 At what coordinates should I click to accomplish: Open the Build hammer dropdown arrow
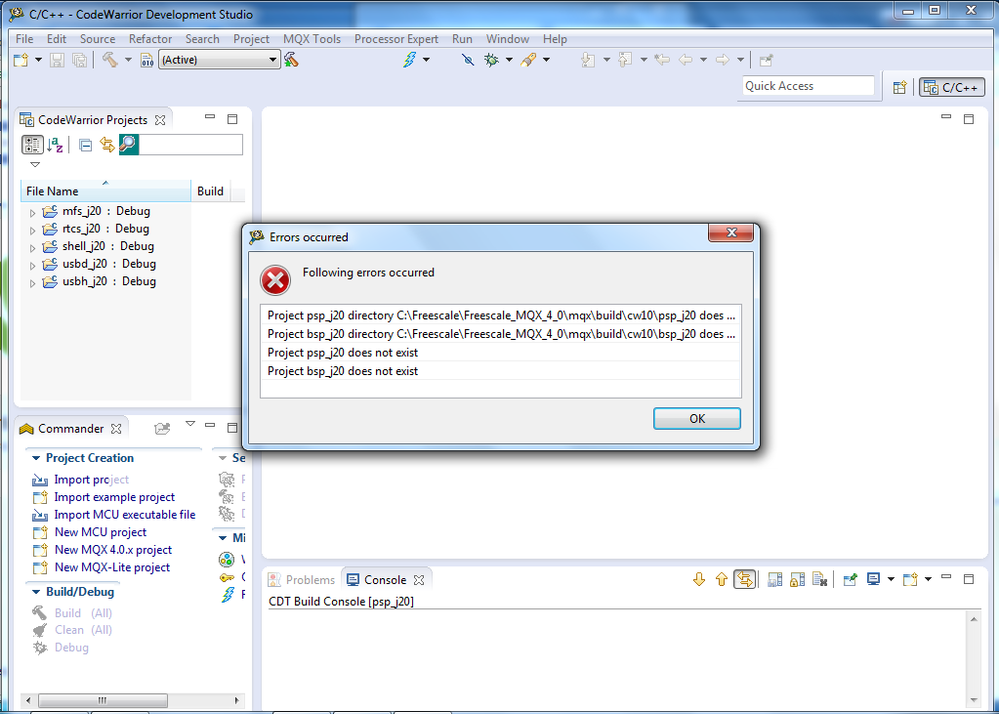128,60
